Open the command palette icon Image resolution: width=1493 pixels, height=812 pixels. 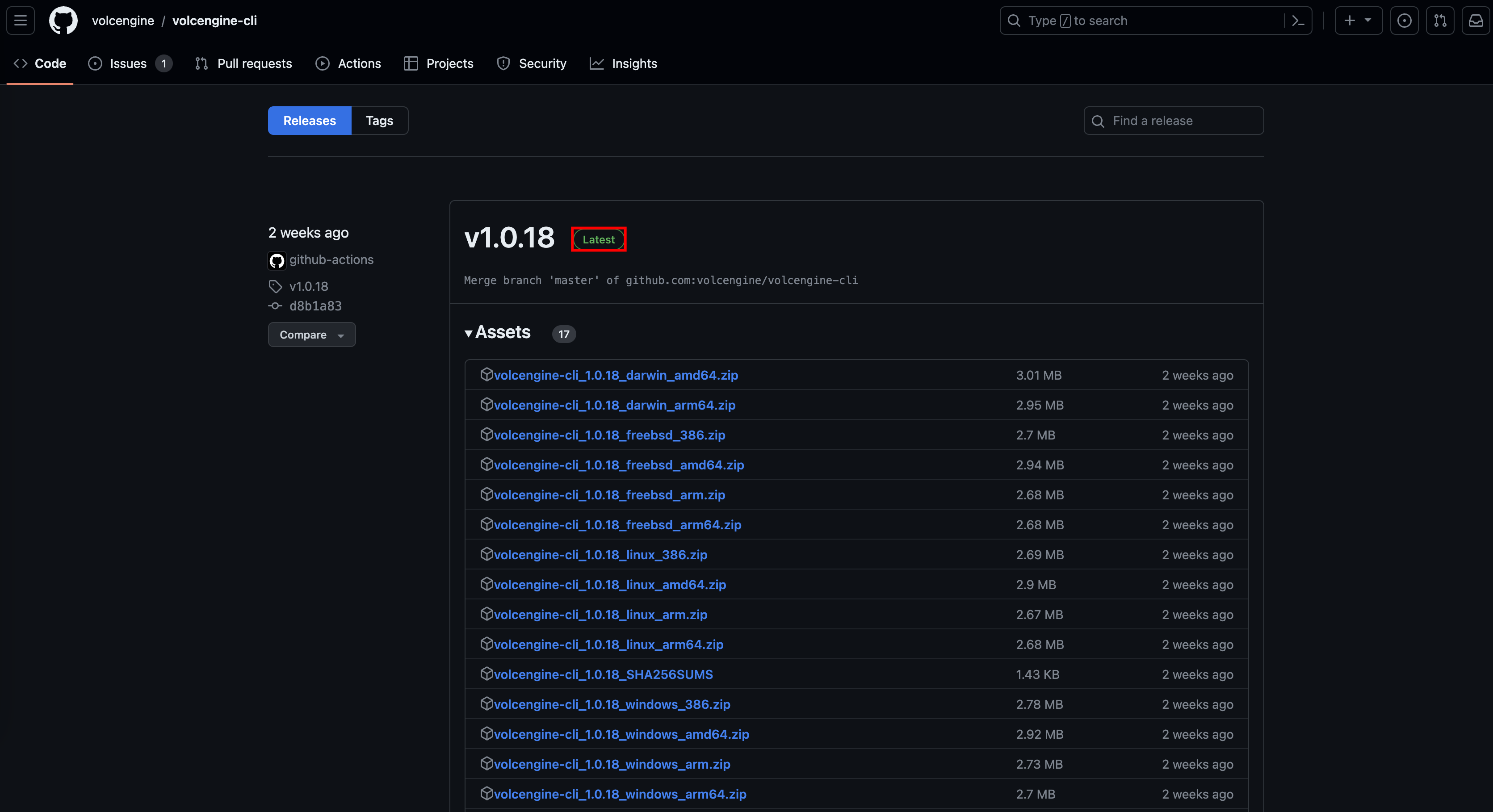[1298, 21]
